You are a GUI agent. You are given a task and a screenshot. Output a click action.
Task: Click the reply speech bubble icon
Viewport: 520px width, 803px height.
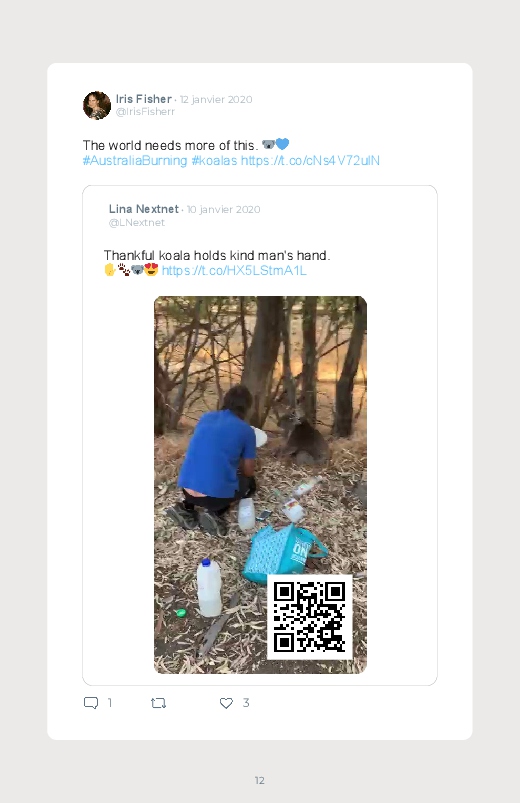91,703
